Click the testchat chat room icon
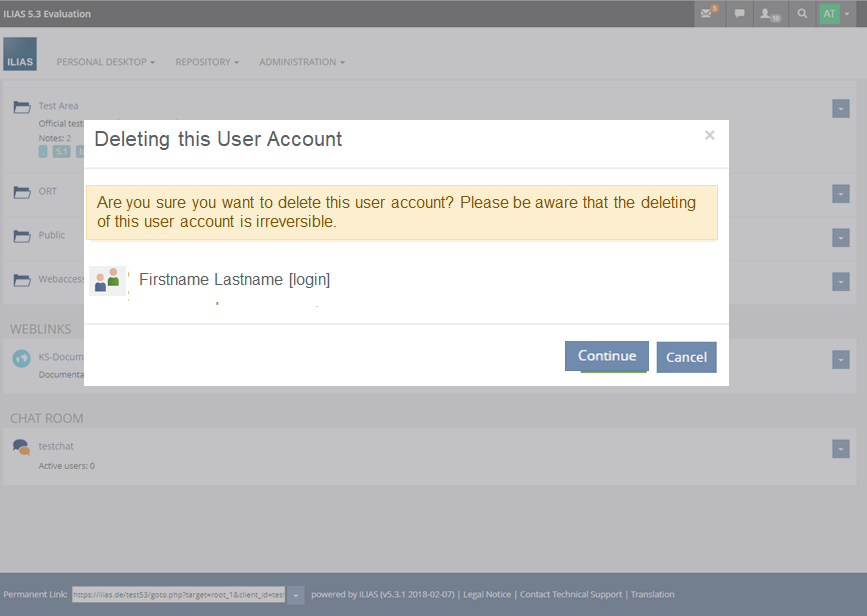 [x=21, y=447]
